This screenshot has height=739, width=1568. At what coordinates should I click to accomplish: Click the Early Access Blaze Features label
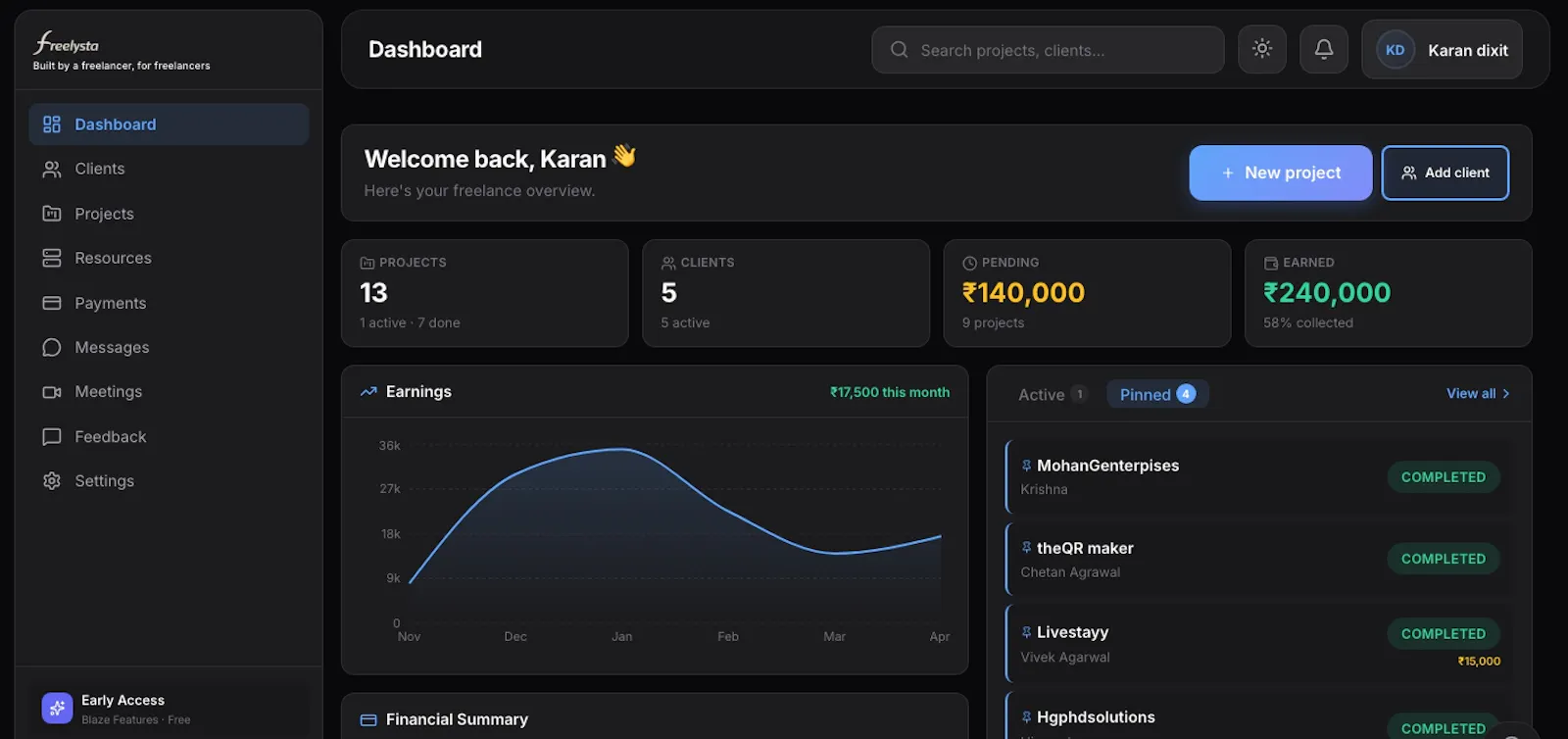tap(136, 719)
